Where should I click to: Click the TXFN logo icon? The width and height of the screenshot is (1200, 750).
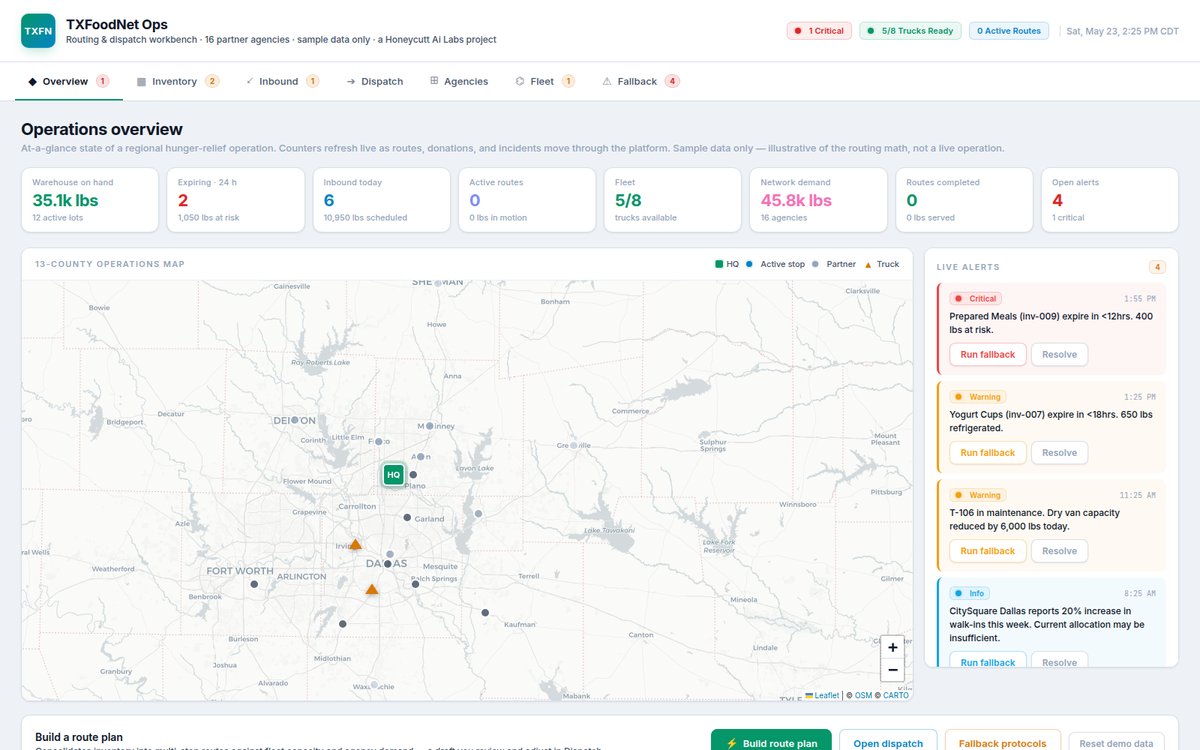[x=39, y=31]
